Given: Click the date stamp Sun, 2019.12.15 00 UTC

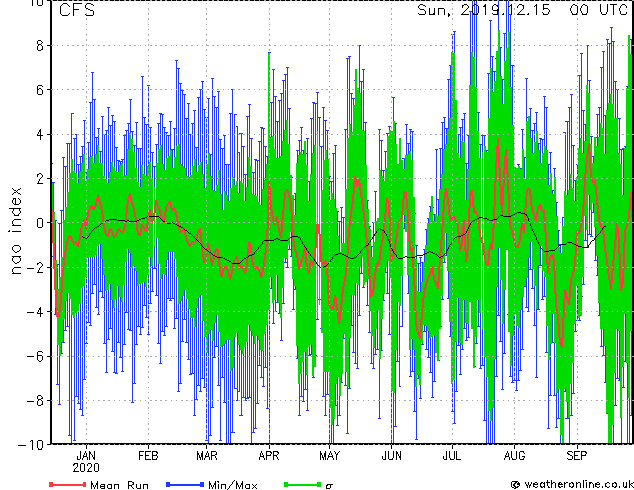Looking at the screenshot, I should coord(522,10).
